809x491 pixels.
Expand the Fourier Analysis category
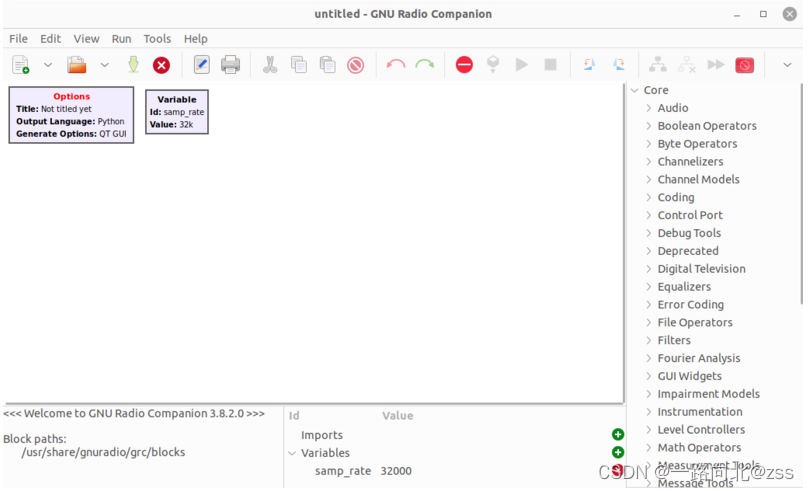point(649,358)
